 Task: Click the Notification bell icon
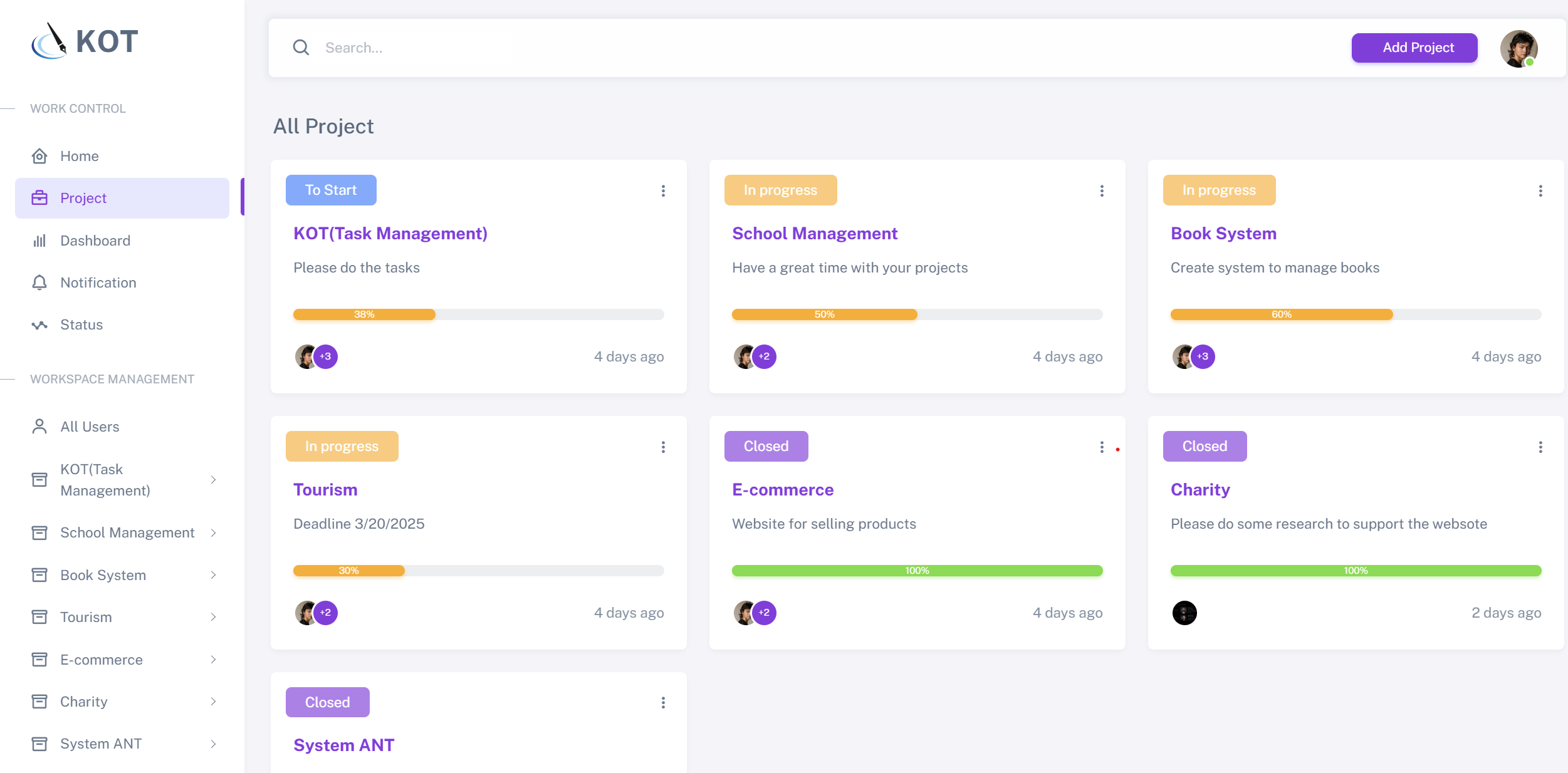(x=39, y=283)
